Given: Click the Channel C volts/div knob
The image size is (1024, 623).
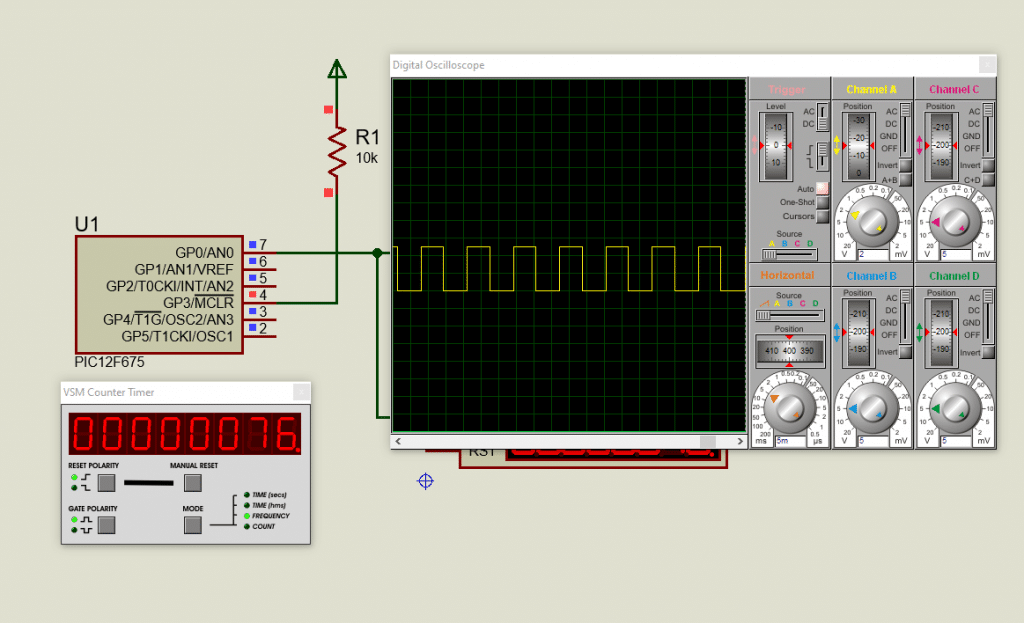Looking at the screenshot, I should 954,222.
